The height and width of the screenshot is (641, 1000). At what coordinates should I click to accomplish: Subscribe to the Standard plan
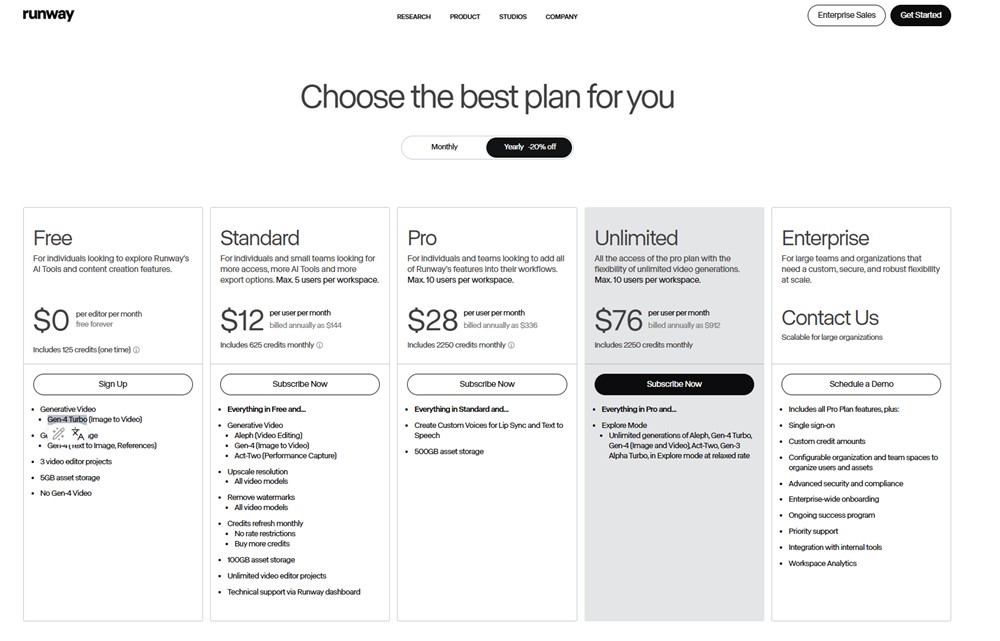click(x=300, y=384)
